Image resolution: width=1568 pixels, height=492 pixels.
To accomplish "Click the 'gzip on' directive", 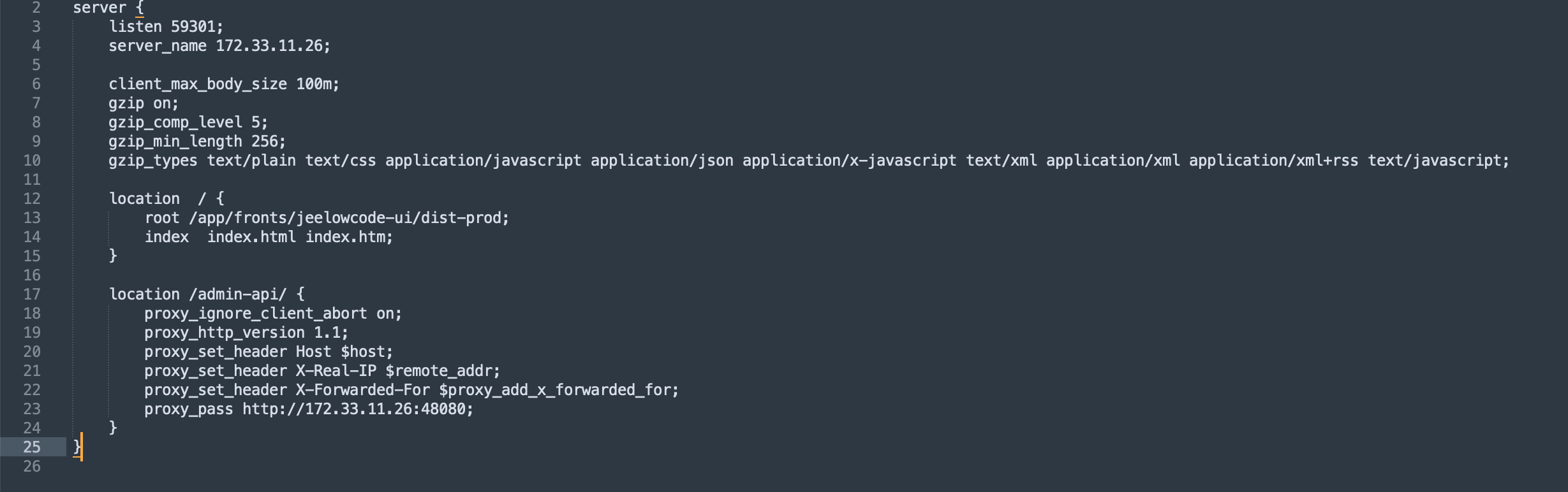I will point(143,103).
